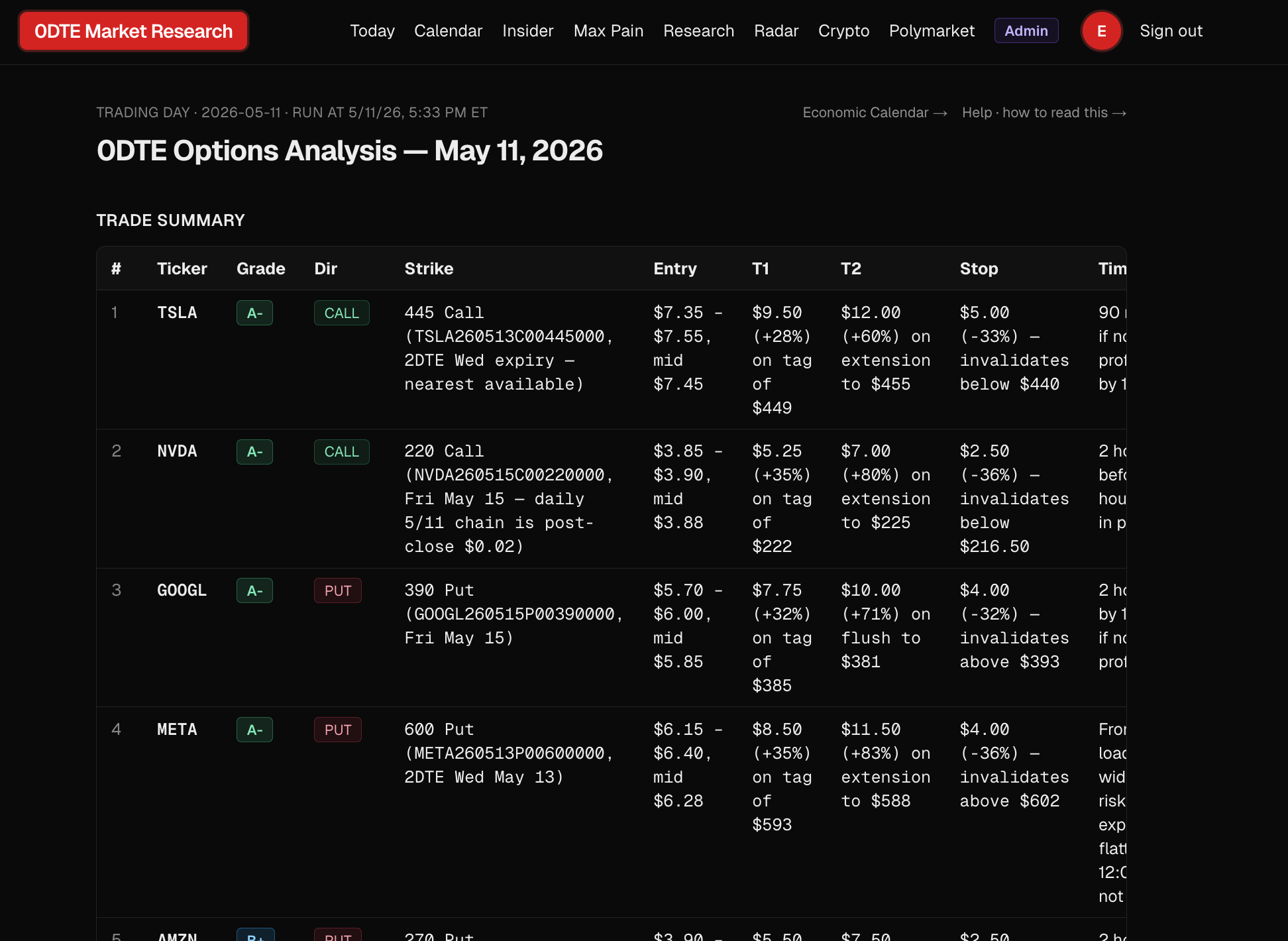Open the Insider nav item
Image resolution: width=1288 pixels, height=941 pixels.
coord(528,31)
